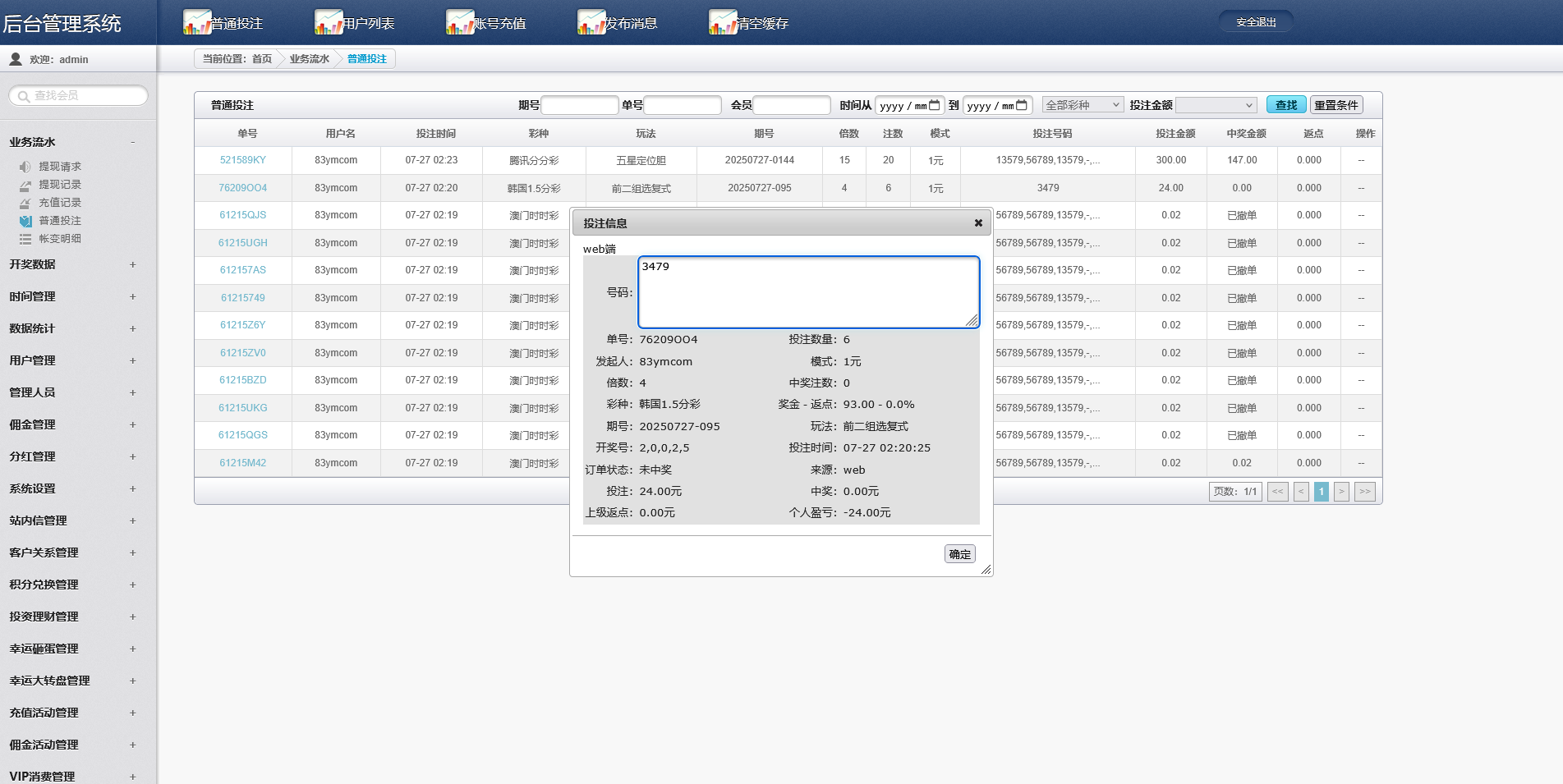Click the admin user avatar icon
Screen dimensions: 1563x784
pos(16,59)
